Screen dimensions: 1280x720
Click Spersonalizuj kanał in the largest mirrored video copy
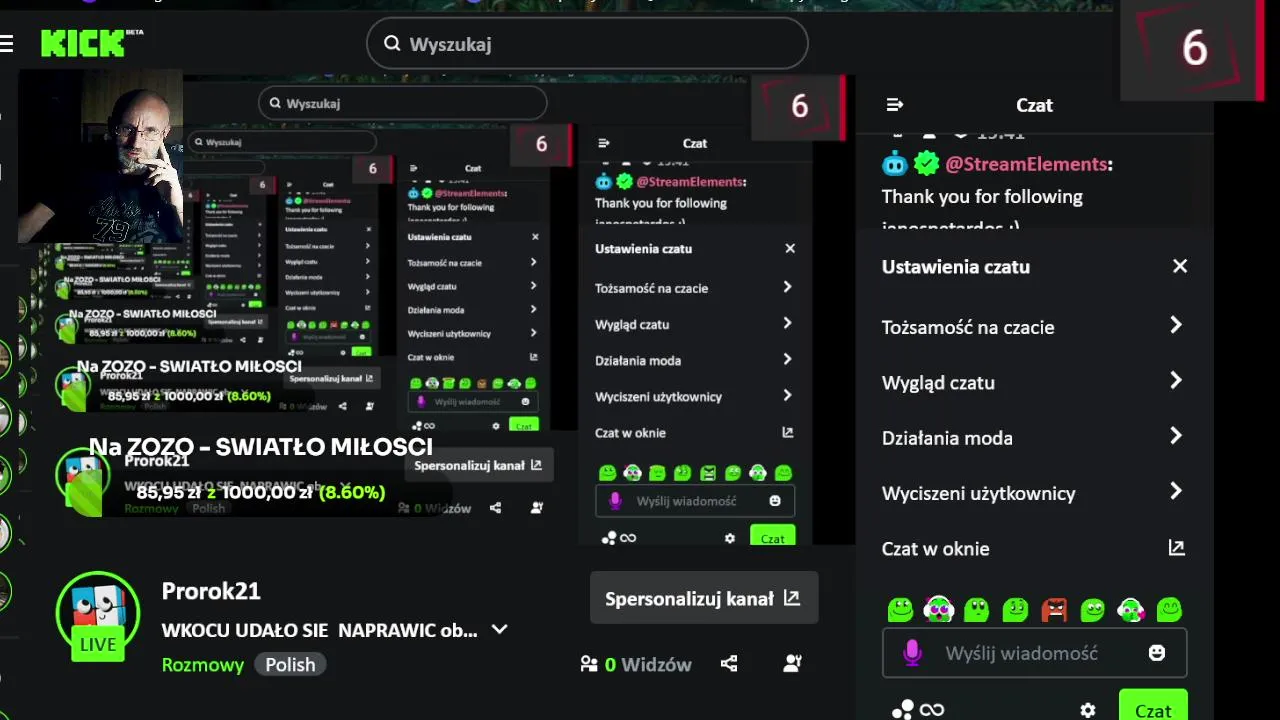[x=478, y=465]
